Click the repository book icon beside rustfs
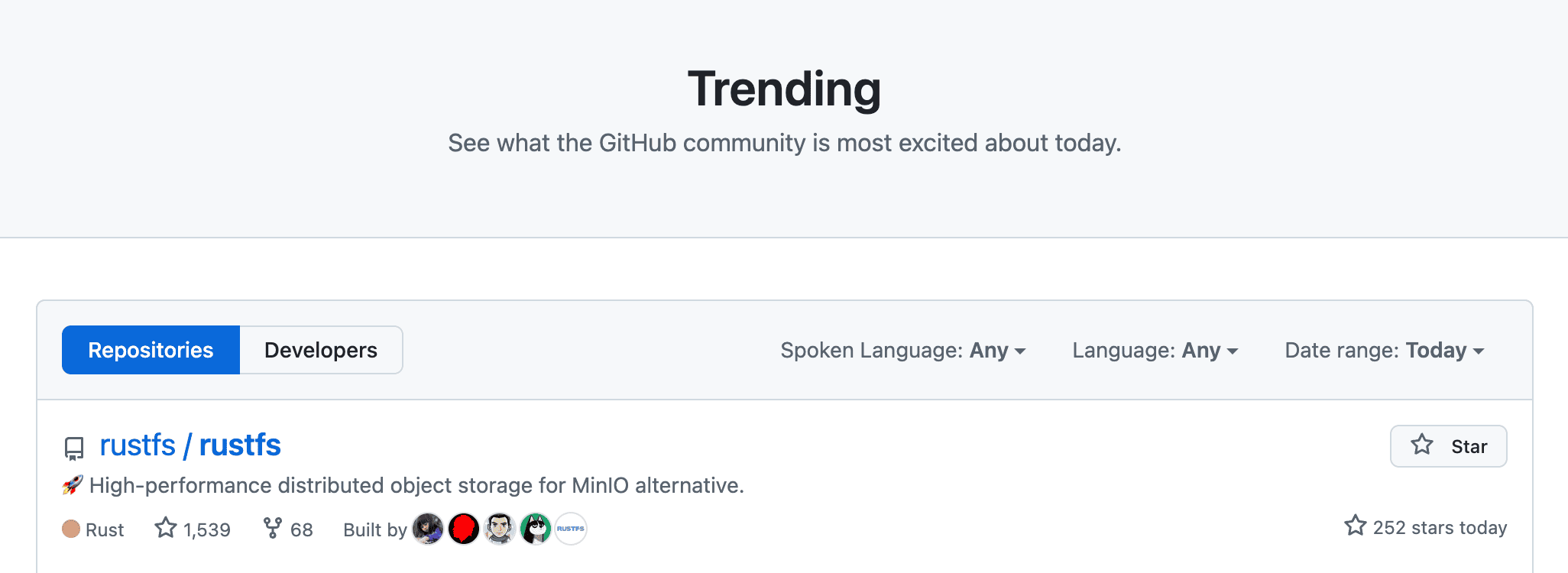1568x573 pixels. pyautogui.click(x=73, y=448)
